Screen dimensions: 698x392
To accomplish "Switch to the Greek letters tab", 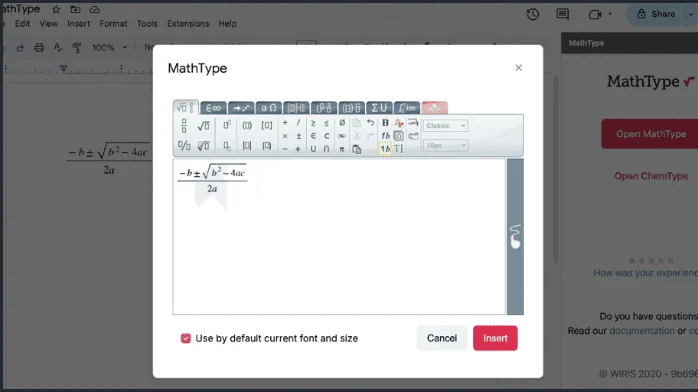I will point(268,108).
